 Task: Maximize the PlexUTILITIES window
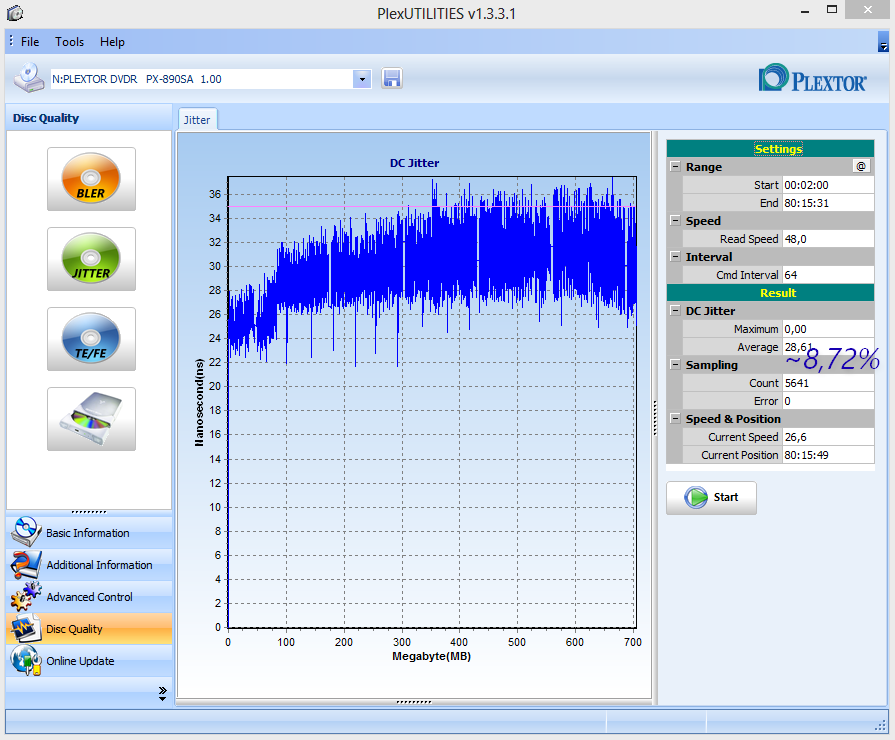pyautogui.click(x=832, y=10)
